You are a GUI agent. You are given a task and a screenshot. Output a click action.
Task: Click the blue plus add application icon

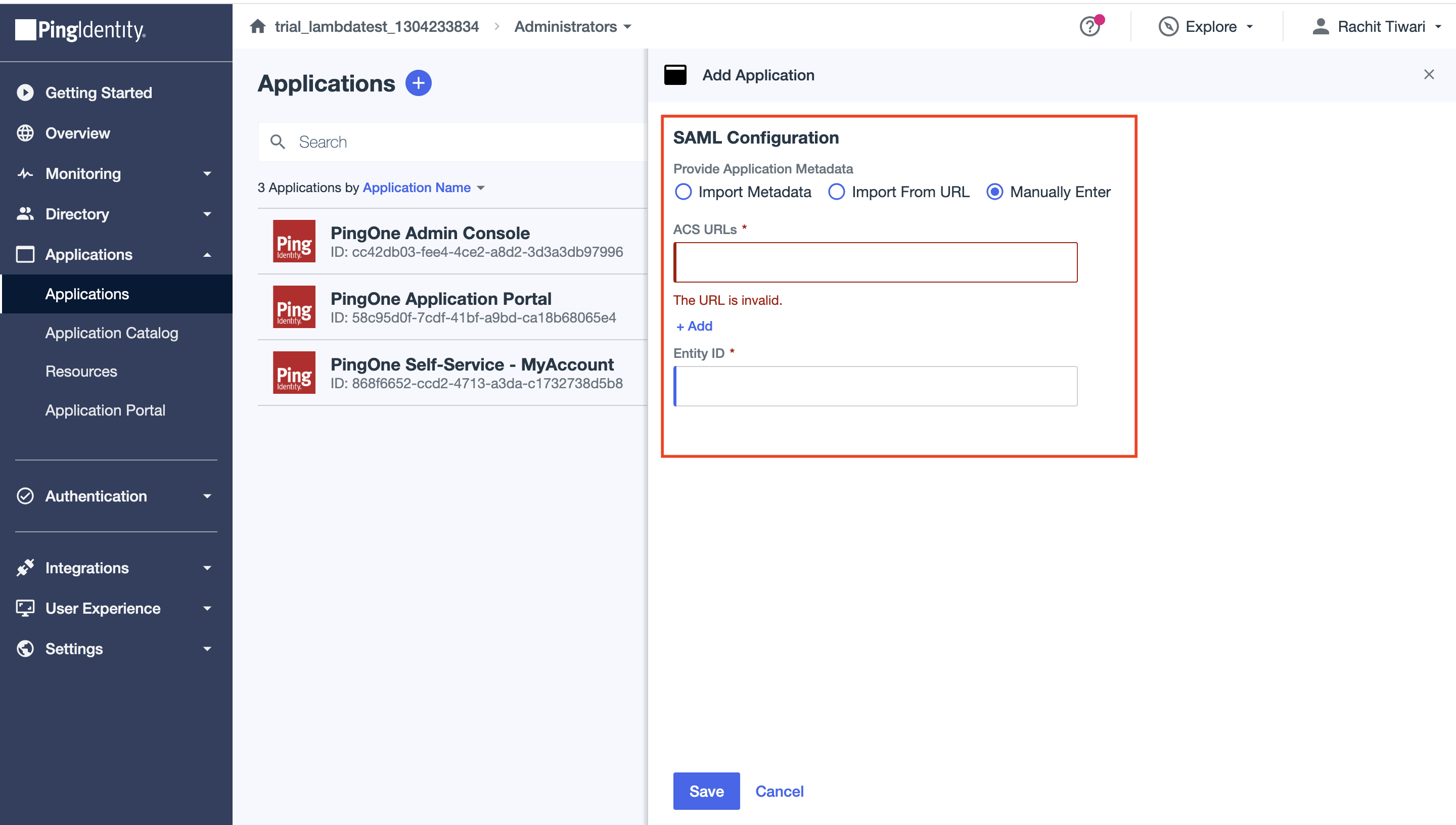418,83
